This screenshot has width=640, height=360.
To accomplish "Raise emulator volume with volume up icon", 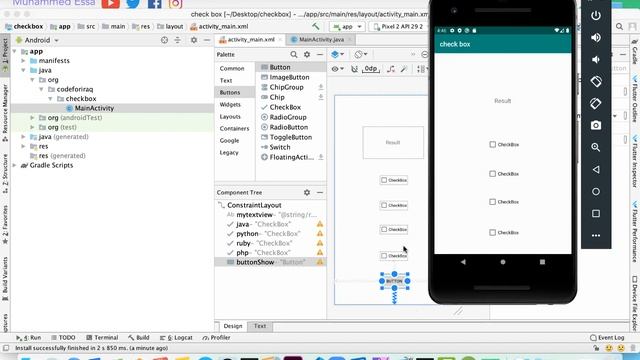I will (596, 38).
